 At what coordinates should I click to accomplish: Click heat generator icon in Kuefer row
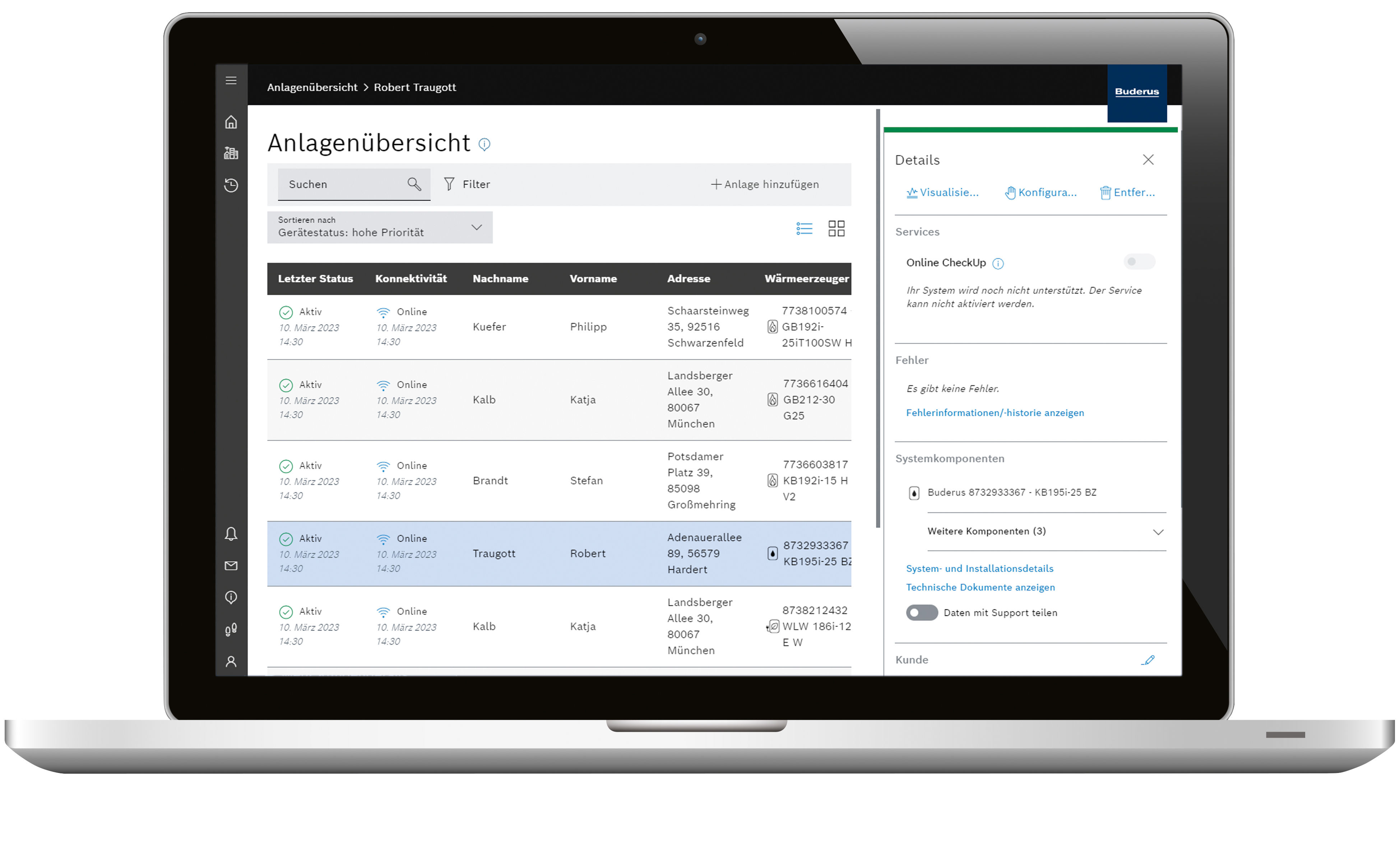772,327
